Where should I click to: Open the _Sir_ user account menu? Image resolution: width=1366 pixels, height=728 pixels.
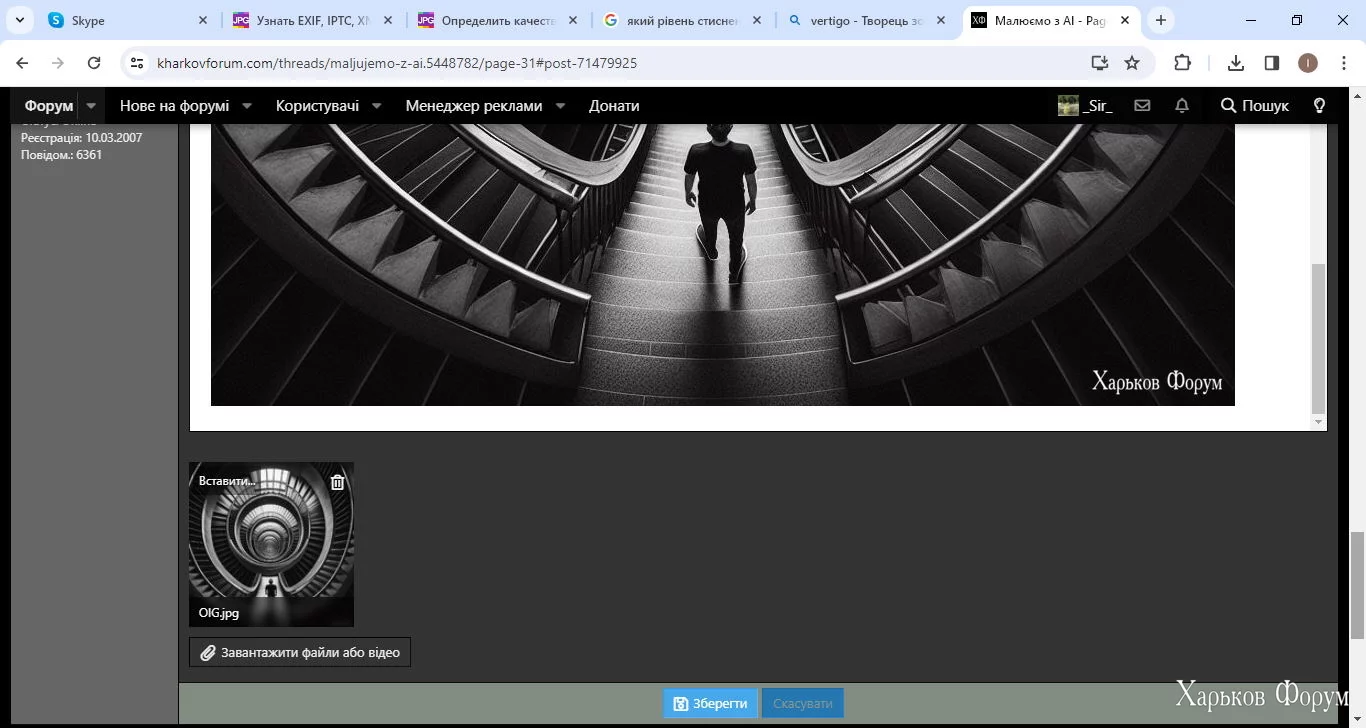click(x=1085, y=106)
